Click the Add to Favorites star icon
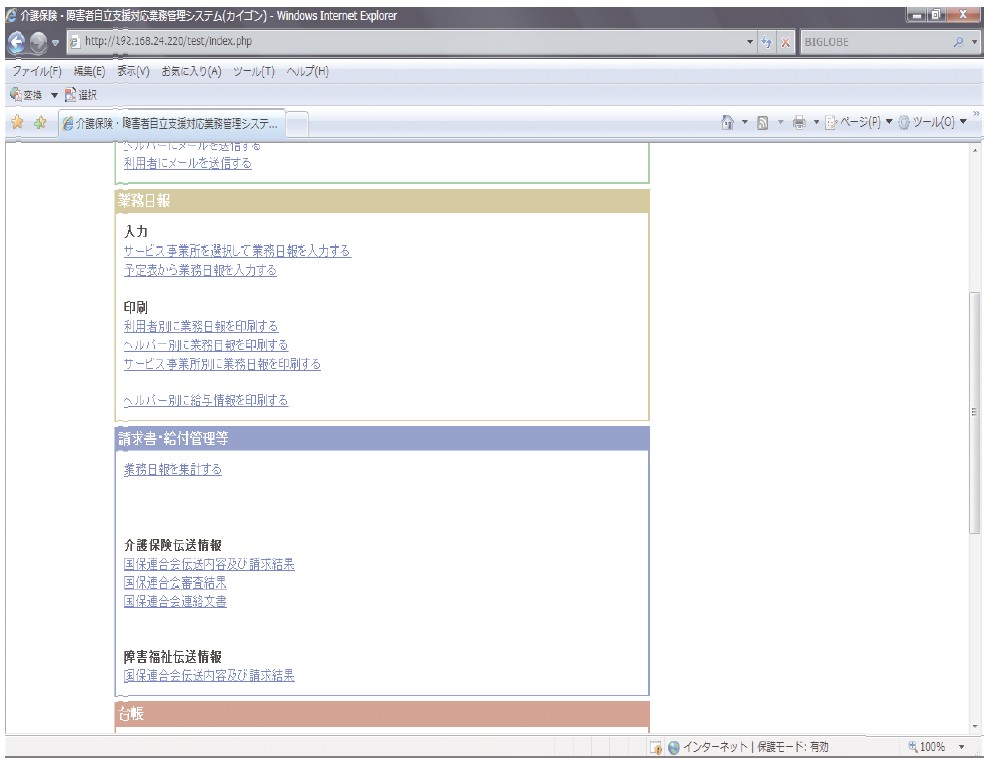 pos(40,122)
